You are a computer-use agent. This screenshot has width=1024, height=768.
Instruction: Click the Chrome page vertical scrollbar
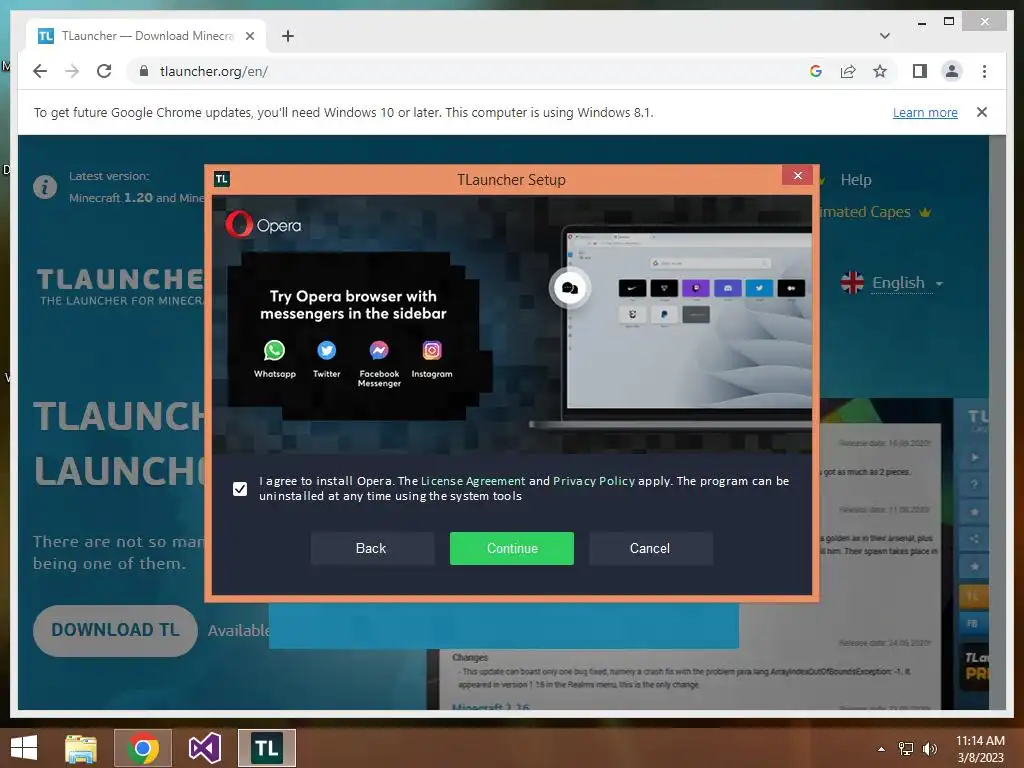pyautogui.click(x=997, y=421)
